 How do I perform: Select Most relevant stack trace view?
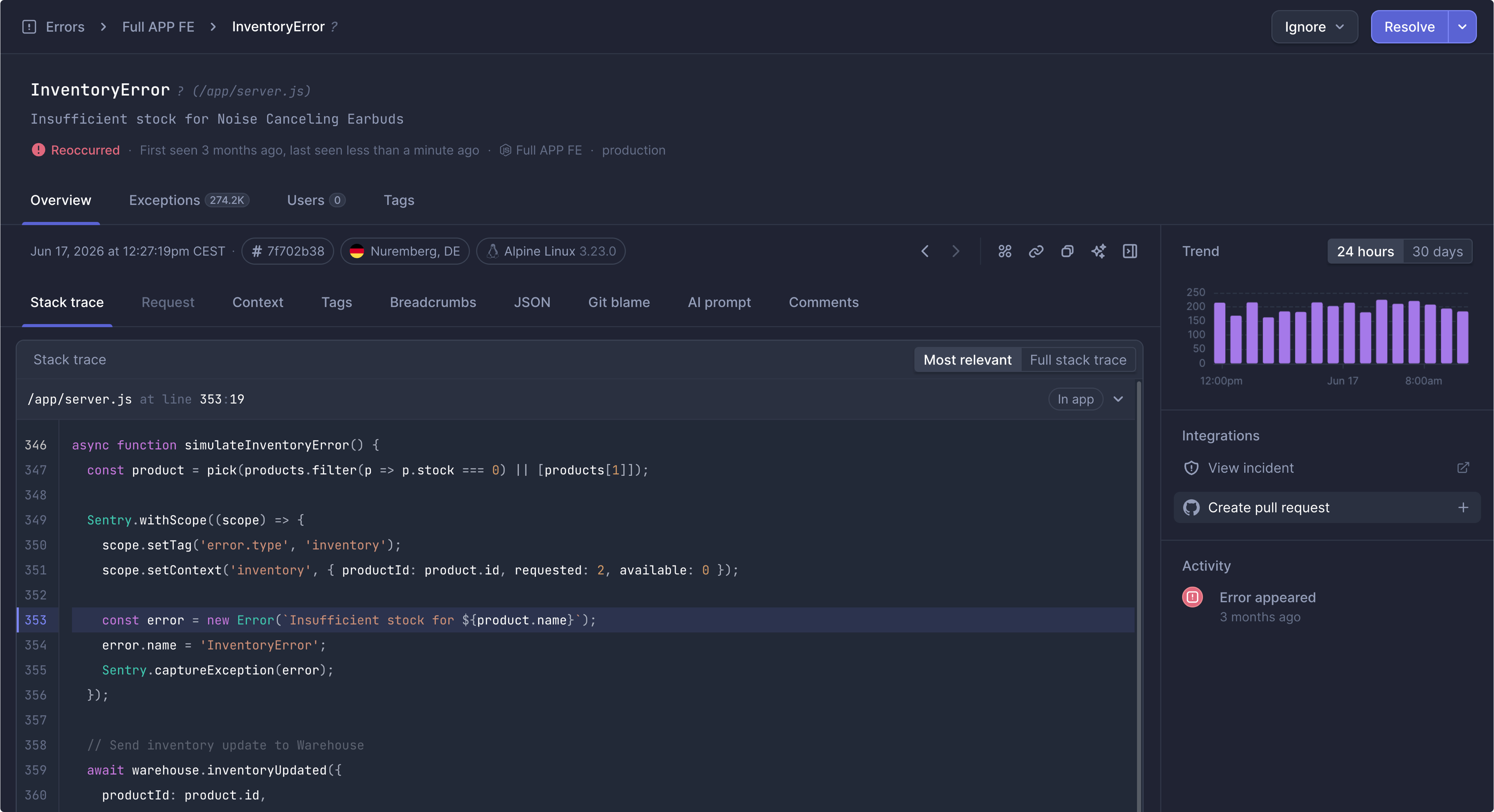point(967,360)
